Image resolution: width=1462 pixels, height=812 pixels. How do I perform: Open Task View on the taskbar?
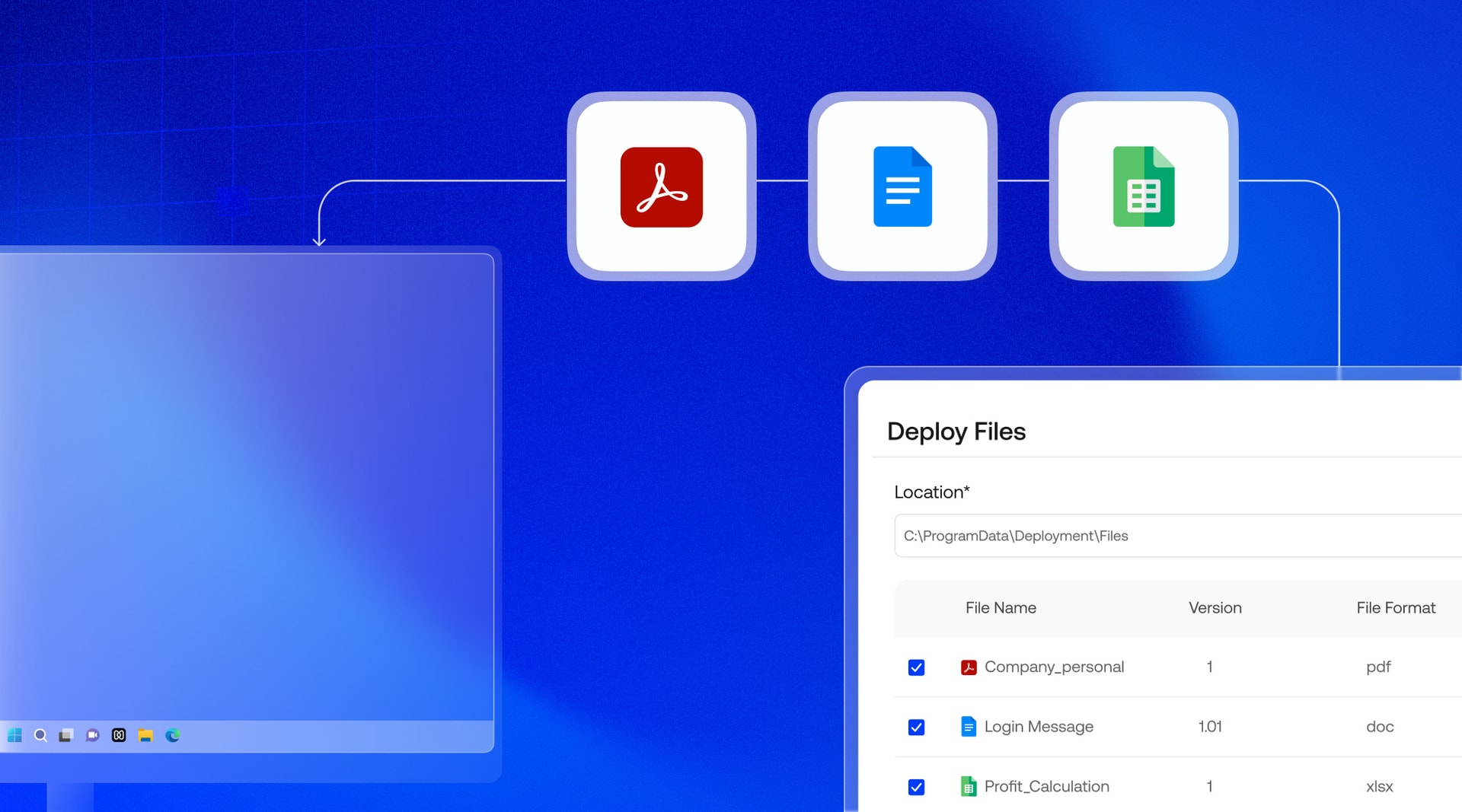tap(66, 735)
